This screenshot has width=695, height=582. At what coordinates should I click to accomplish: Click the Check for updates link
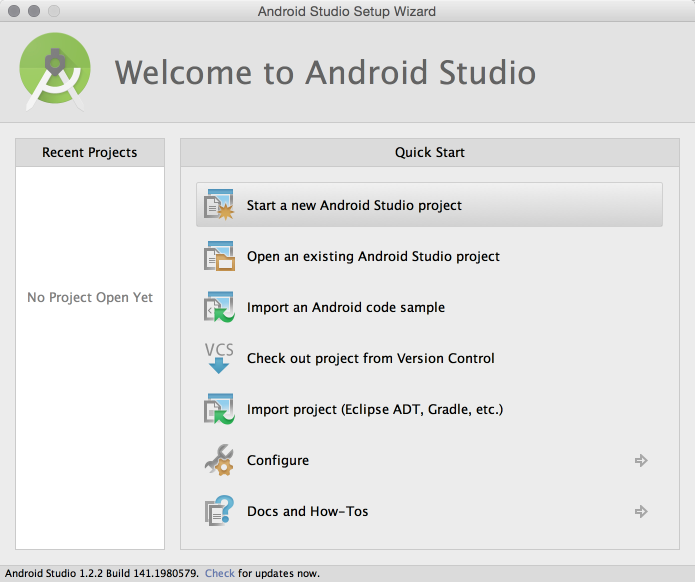(x=219, y=573)
